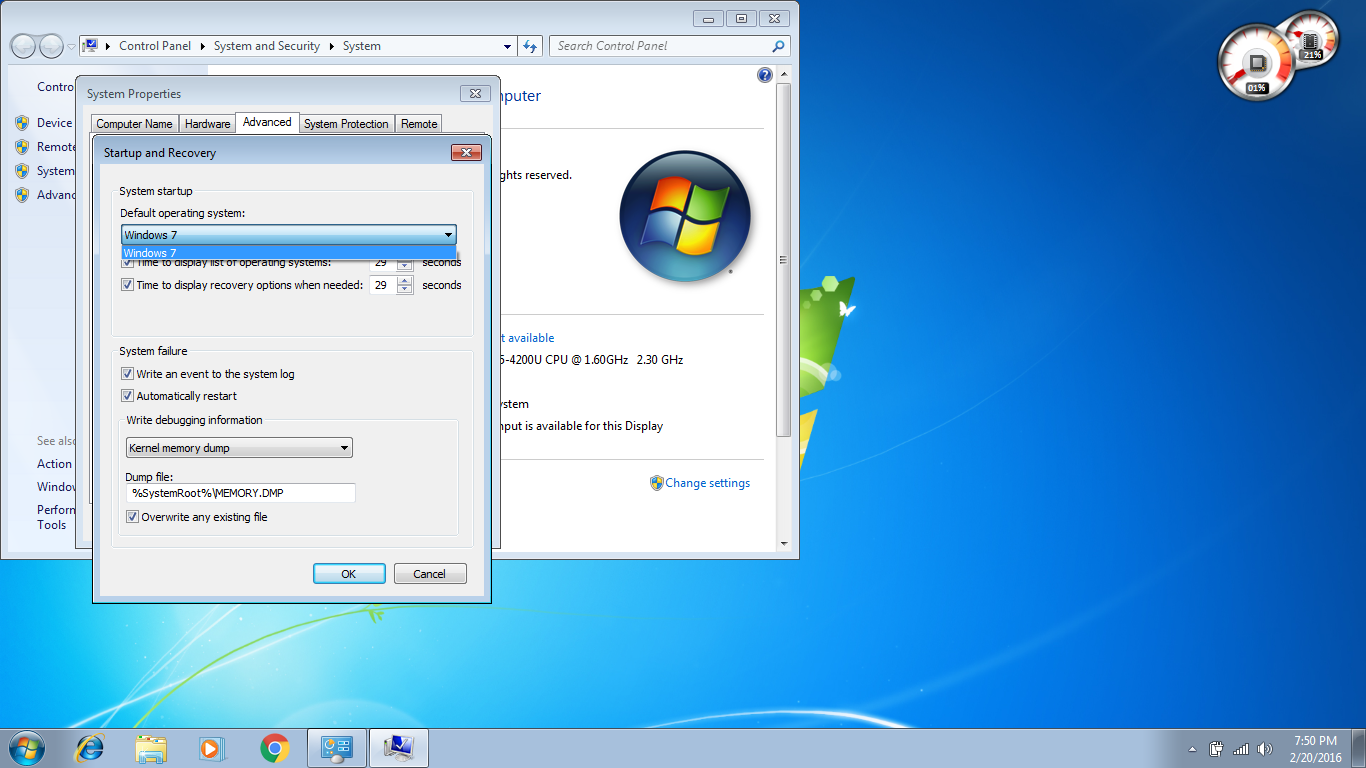Click the Windows Start orb
1366x768 pixels.
pyautogui.click(x=27, y=747)
